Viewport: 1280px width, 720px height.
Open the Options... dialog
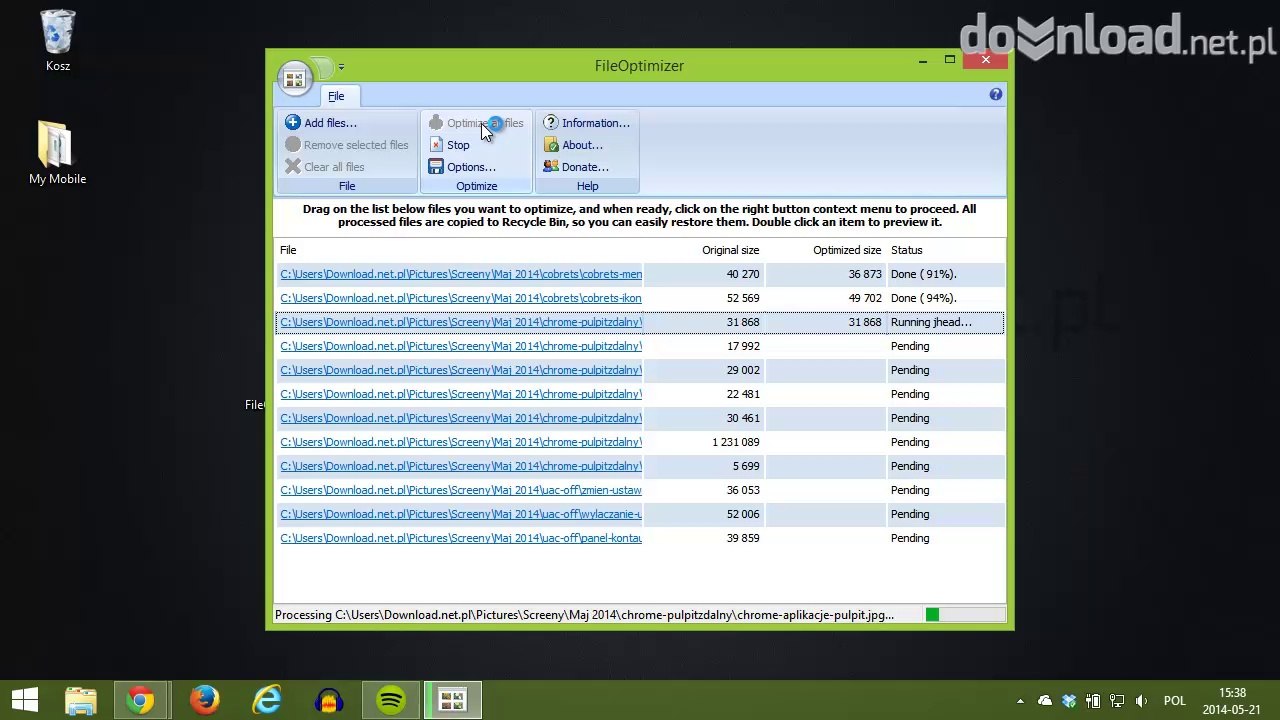pyautogui.click(x=461, y=167)
